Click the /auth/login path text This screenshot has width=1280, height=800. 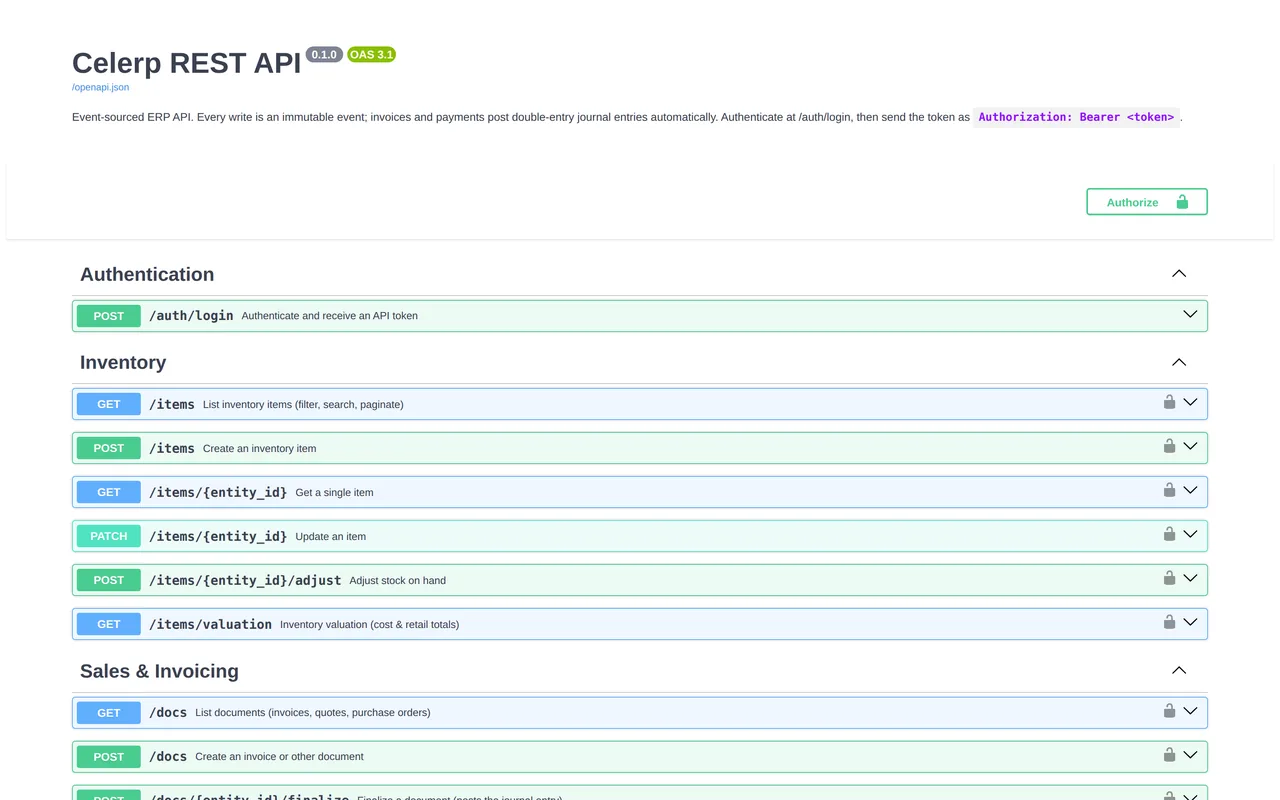pyautogui.click(x=191, y=316)
